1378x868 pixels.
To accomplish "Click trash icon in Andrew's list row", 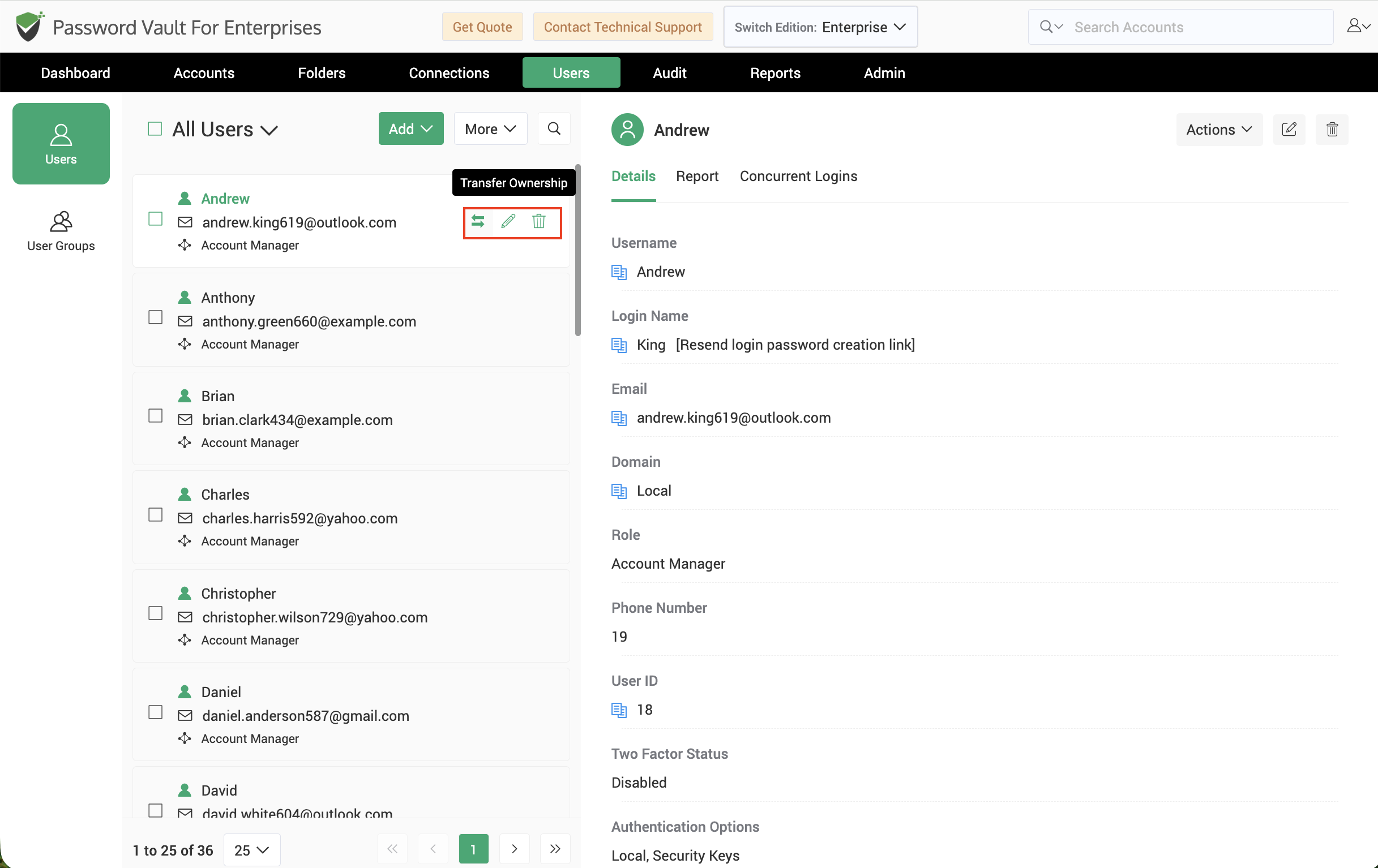I will pyautogui.click(x=538, y=221).
